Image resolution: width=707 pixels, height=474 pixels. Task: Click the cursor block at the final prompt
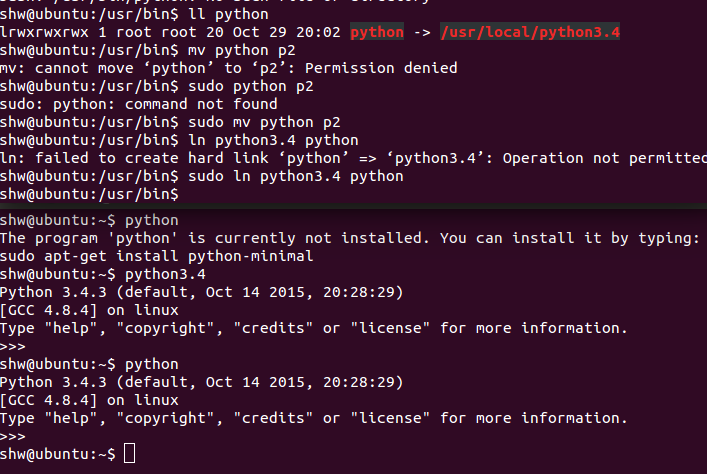click(129, 455)
